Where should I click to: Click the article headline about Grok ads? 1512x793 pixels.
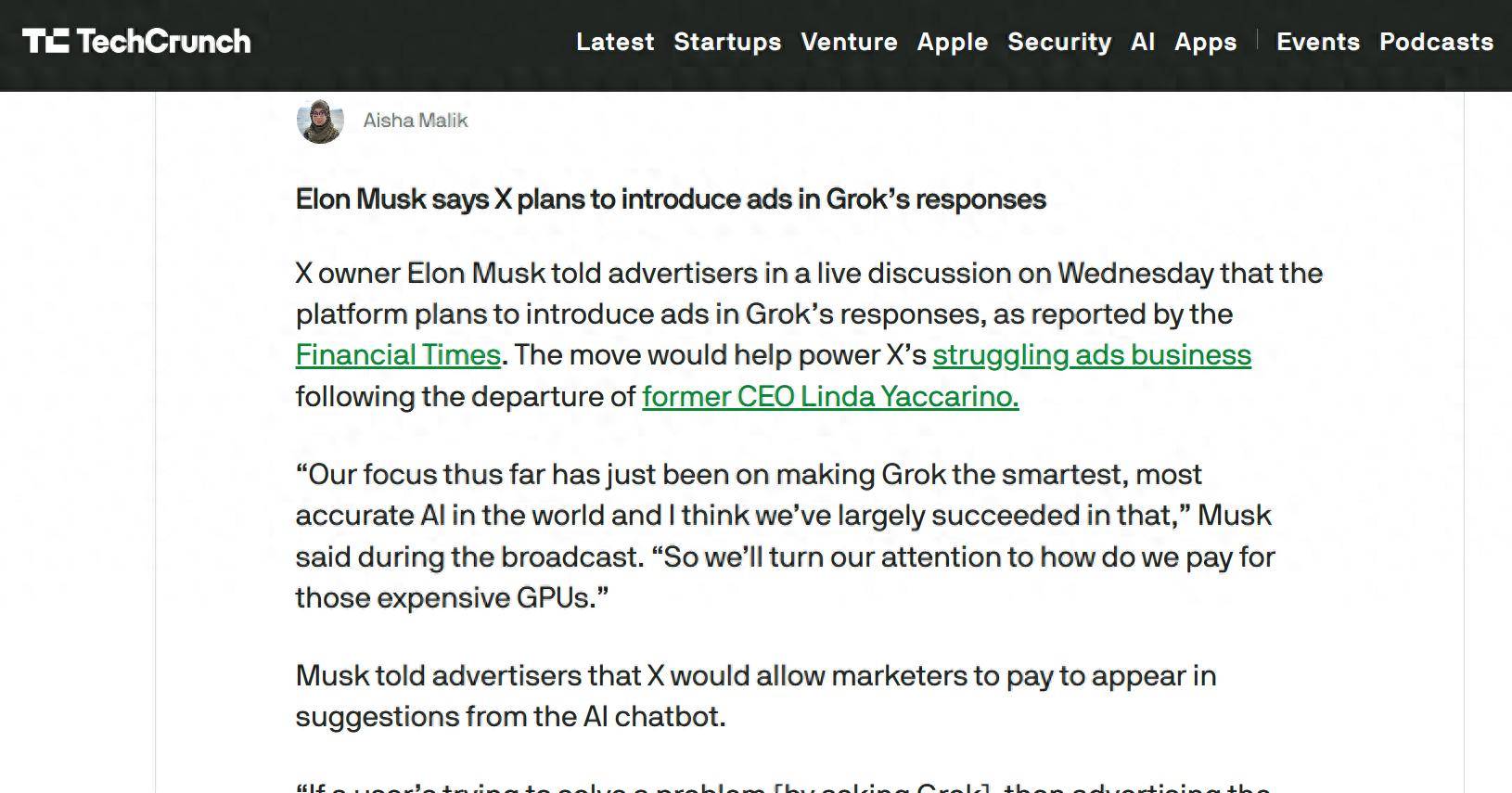click(x=671, y=199)
